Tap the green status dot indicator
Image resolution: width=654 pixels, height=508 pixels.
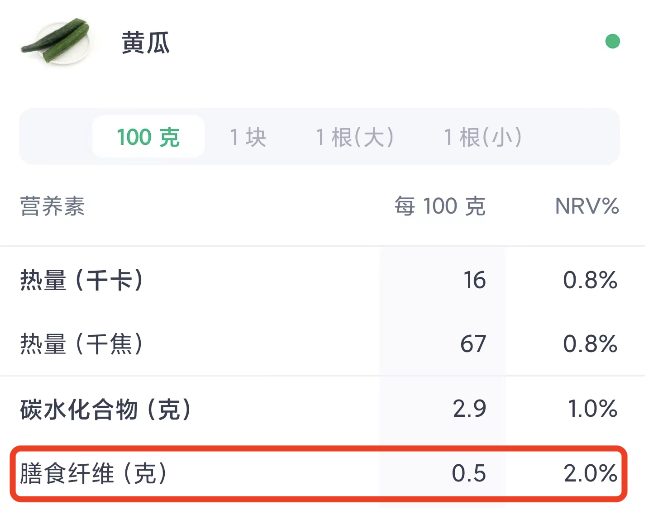(612, 41)
